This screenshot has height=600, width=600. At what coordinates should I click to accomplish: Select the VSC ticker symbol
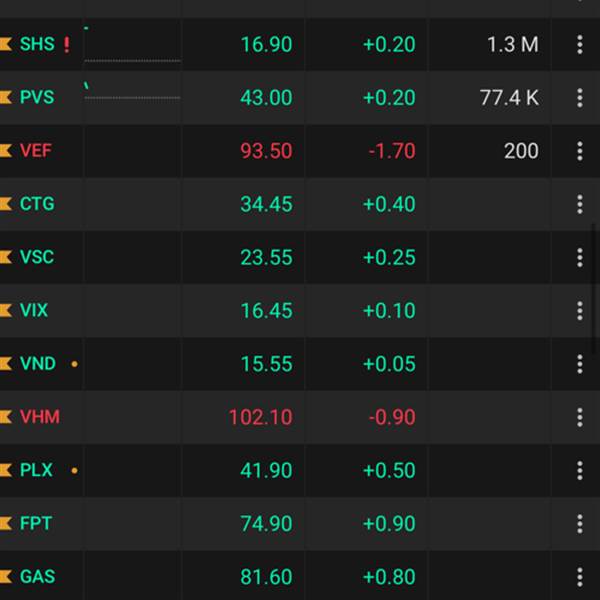[37, 257]
